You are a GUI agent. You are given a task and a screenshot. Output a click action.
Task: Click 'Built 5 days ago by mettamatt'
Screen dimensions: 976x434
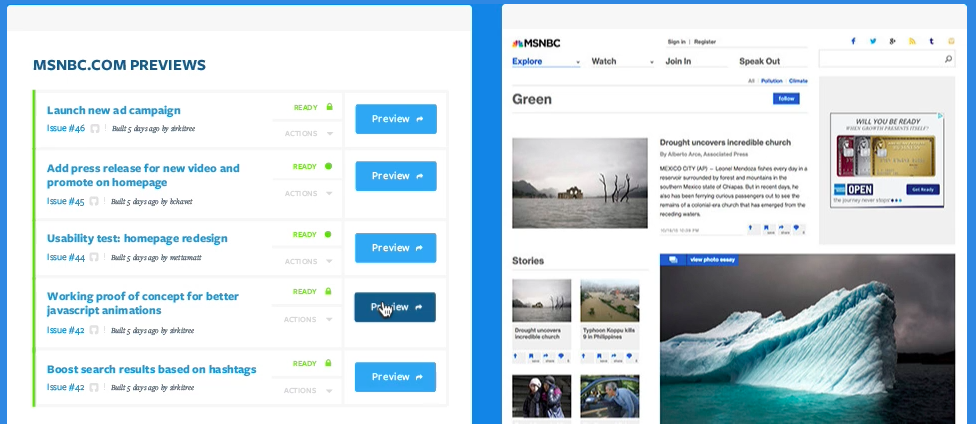[x=156, y=258]
